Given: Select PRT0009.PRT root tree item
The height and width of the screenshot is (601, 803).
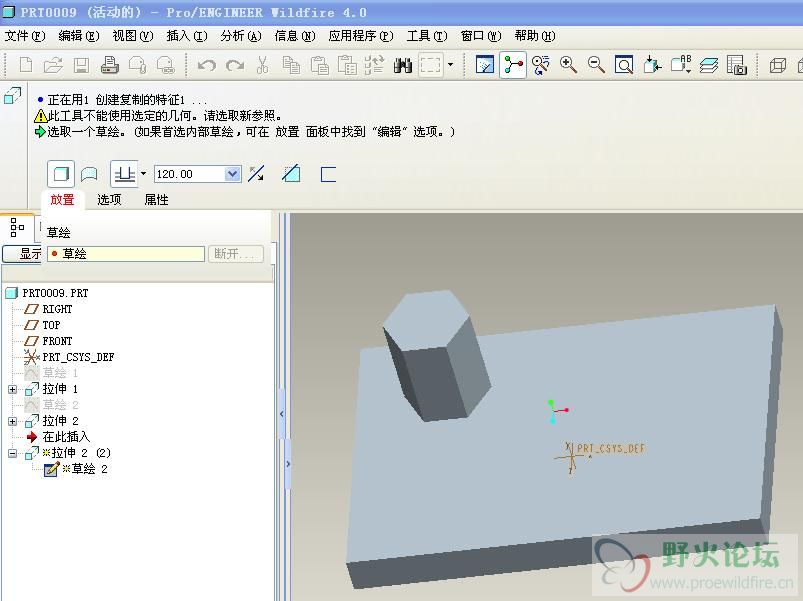Looking at the screenshot, I should pos(55,293).
